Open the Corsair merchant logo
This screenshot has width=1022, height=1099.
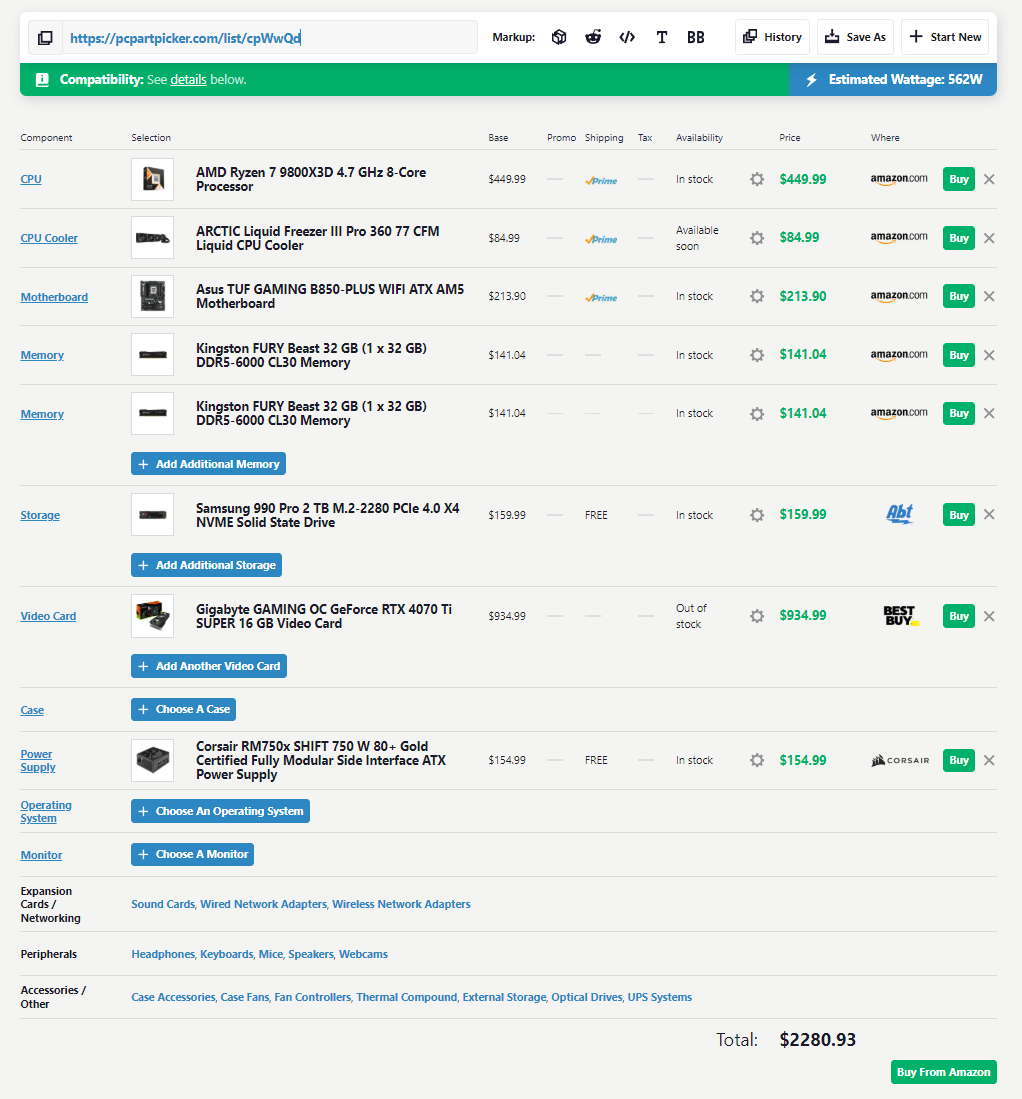900,760
